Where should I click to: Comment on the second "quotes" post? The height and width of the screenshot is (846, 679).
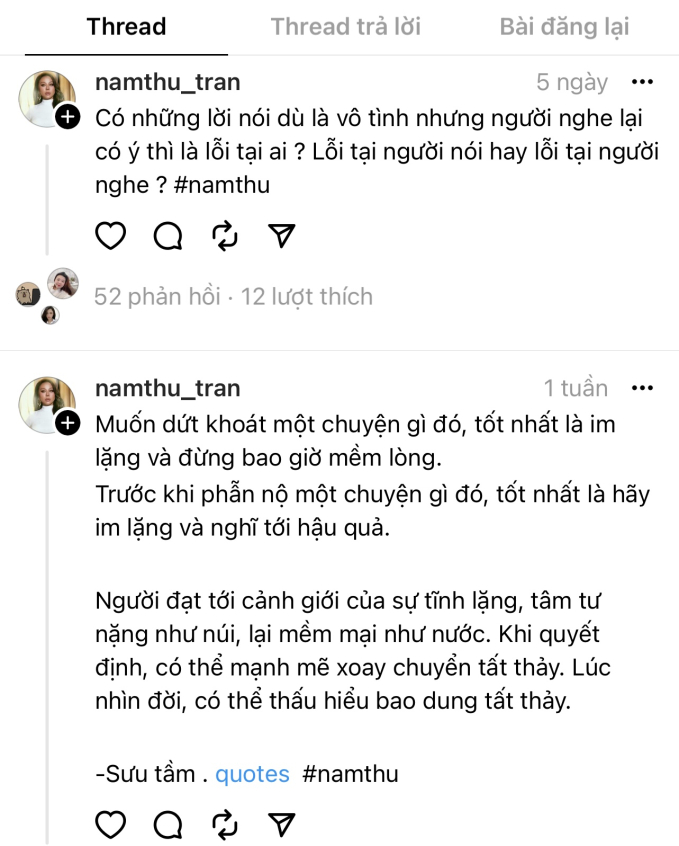(168, 823)
